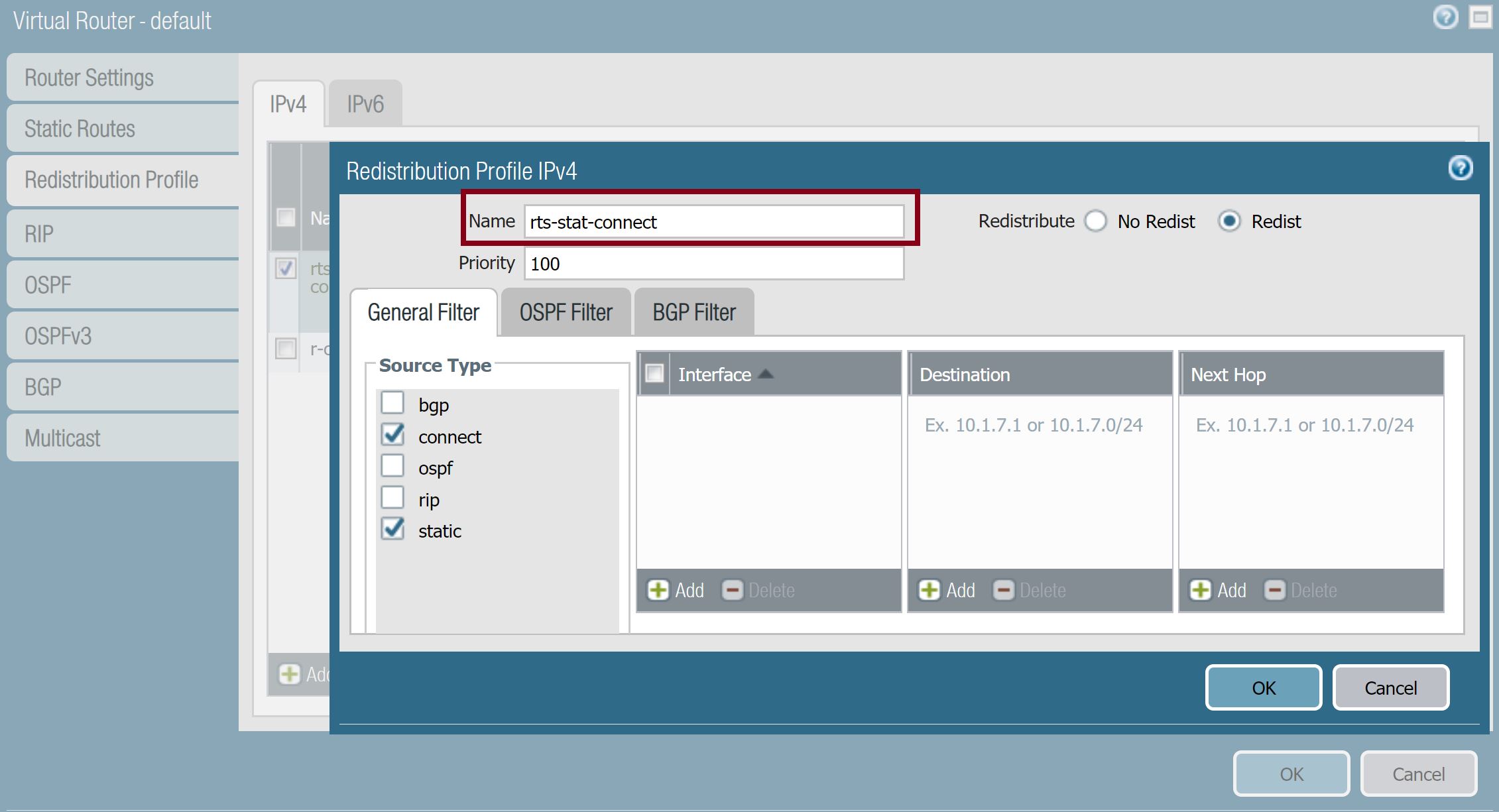Select the No Redist radio button
This screenshot has width=1499, height=812.
point(1096,221)
